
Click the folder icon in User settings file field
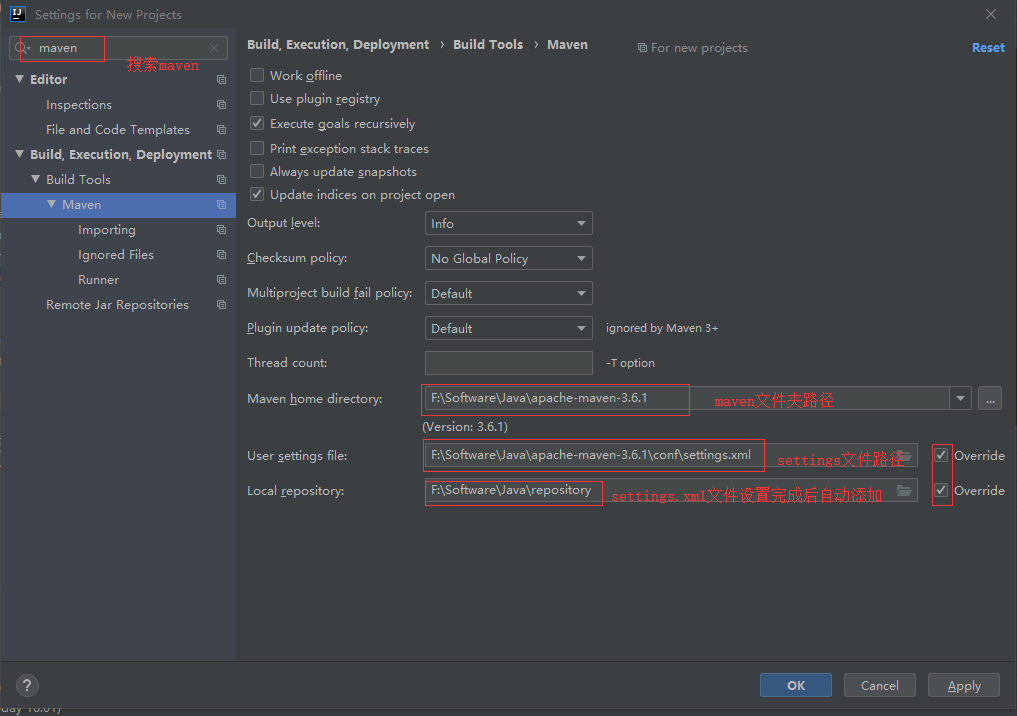coord(905,456)
